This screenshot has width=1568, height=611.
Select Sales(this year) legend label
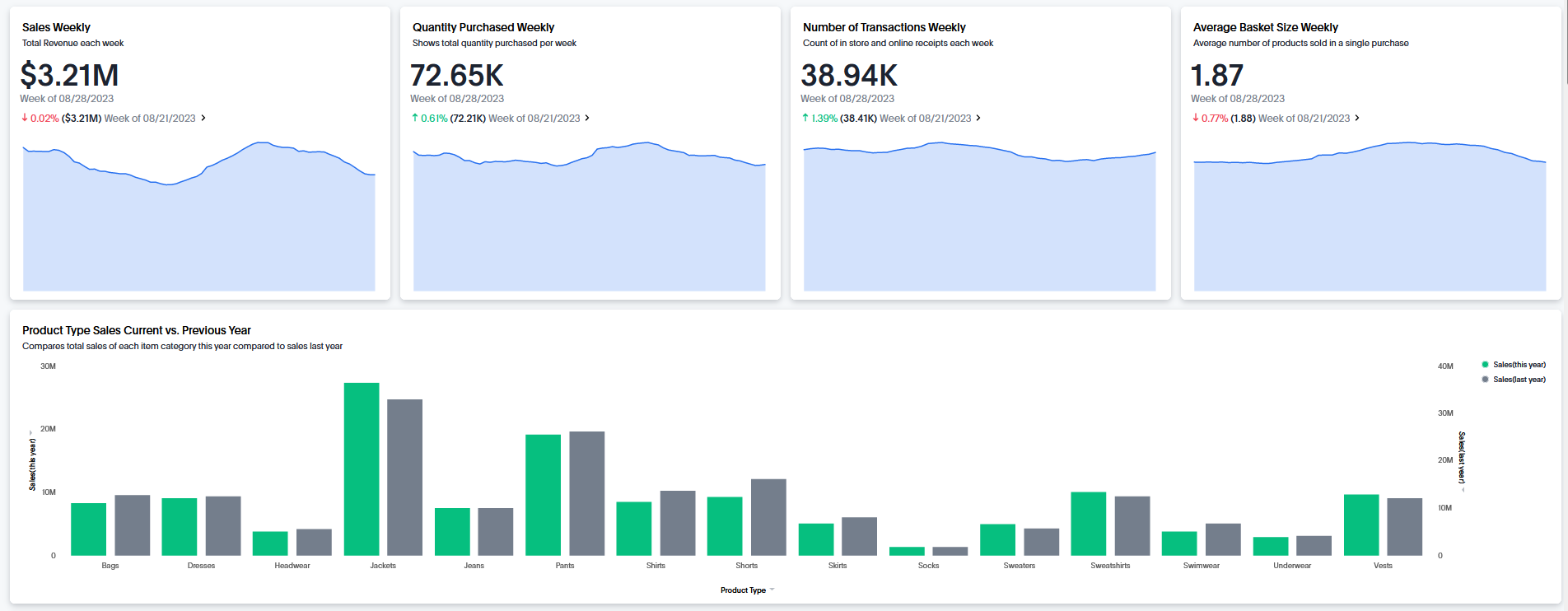(1519, 364)
